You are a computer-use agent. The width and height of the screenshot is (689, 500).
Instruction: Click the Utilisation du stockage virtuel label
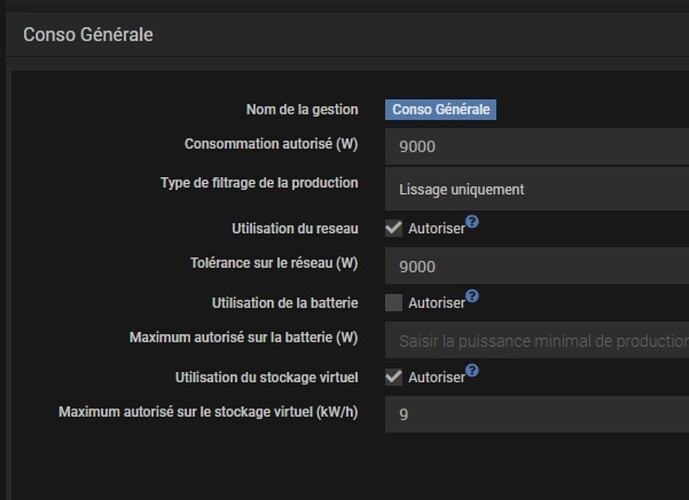click(267, 377)
